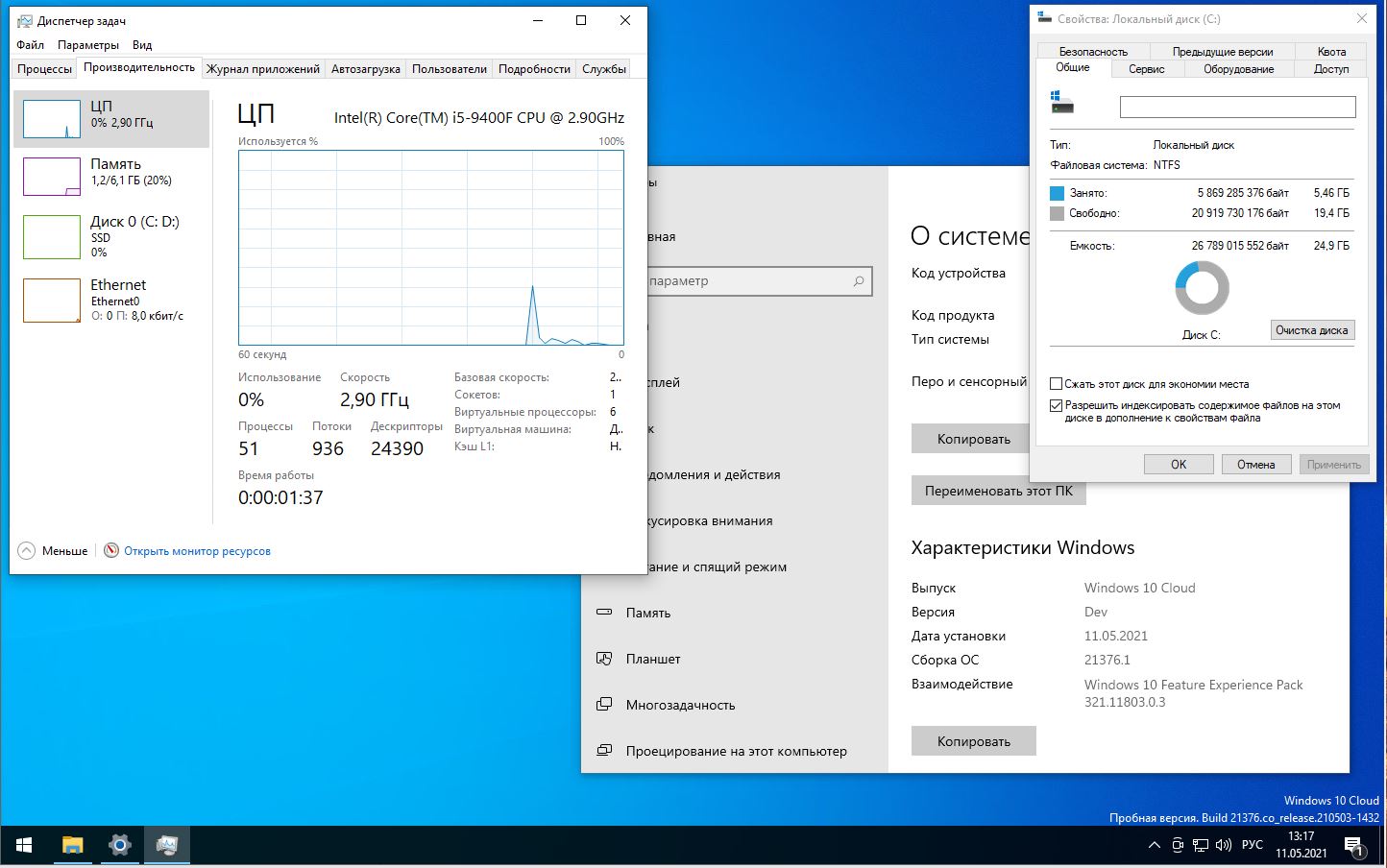Click the Планшет tablet icon
Image resolution: width=1387 pixels, height=868 pixels.
604,659
